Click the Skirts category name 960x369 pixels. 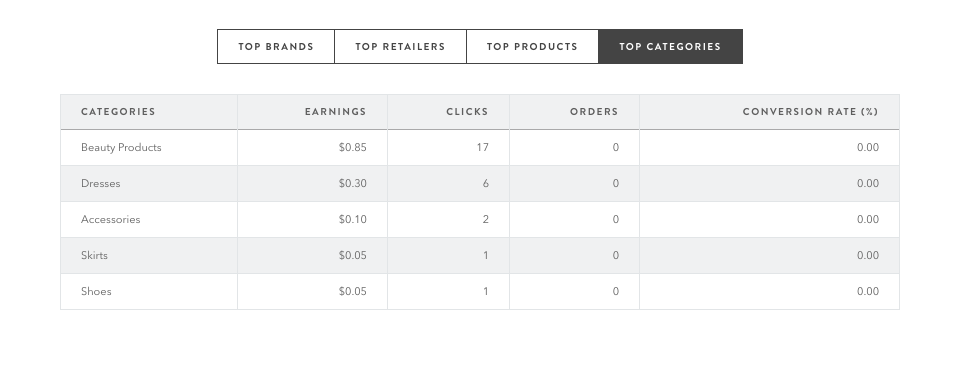(94, 255)
